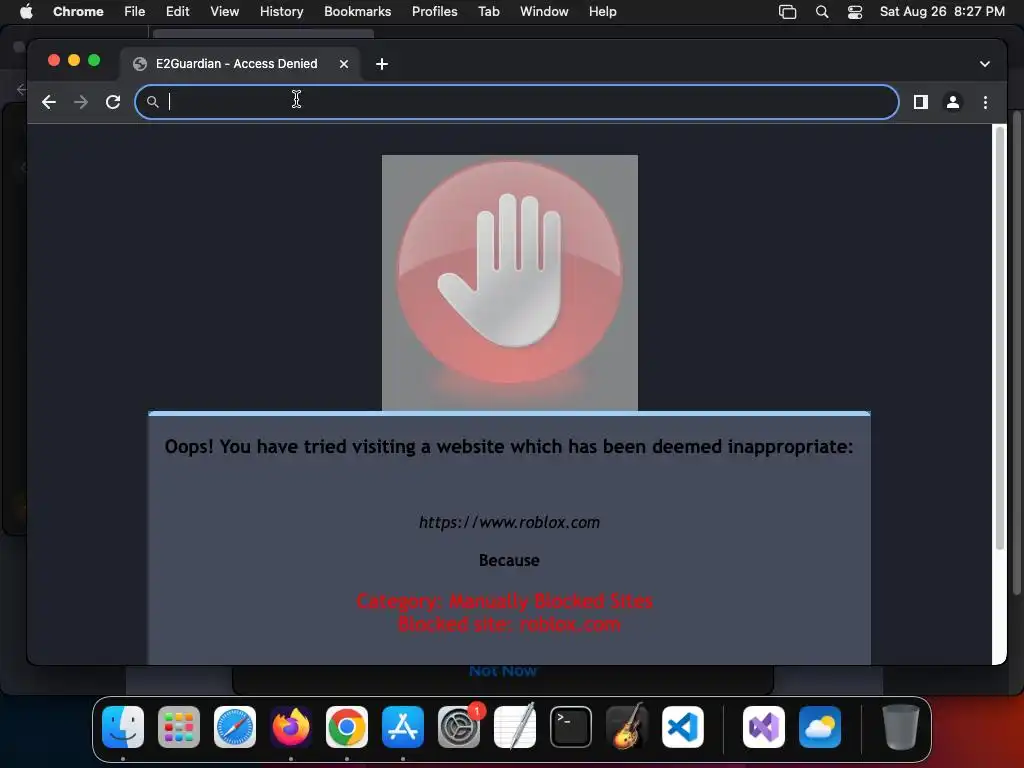
Task: Click the search magnifier in address bar
Action: pyautogui.click(x=152, y=102)
